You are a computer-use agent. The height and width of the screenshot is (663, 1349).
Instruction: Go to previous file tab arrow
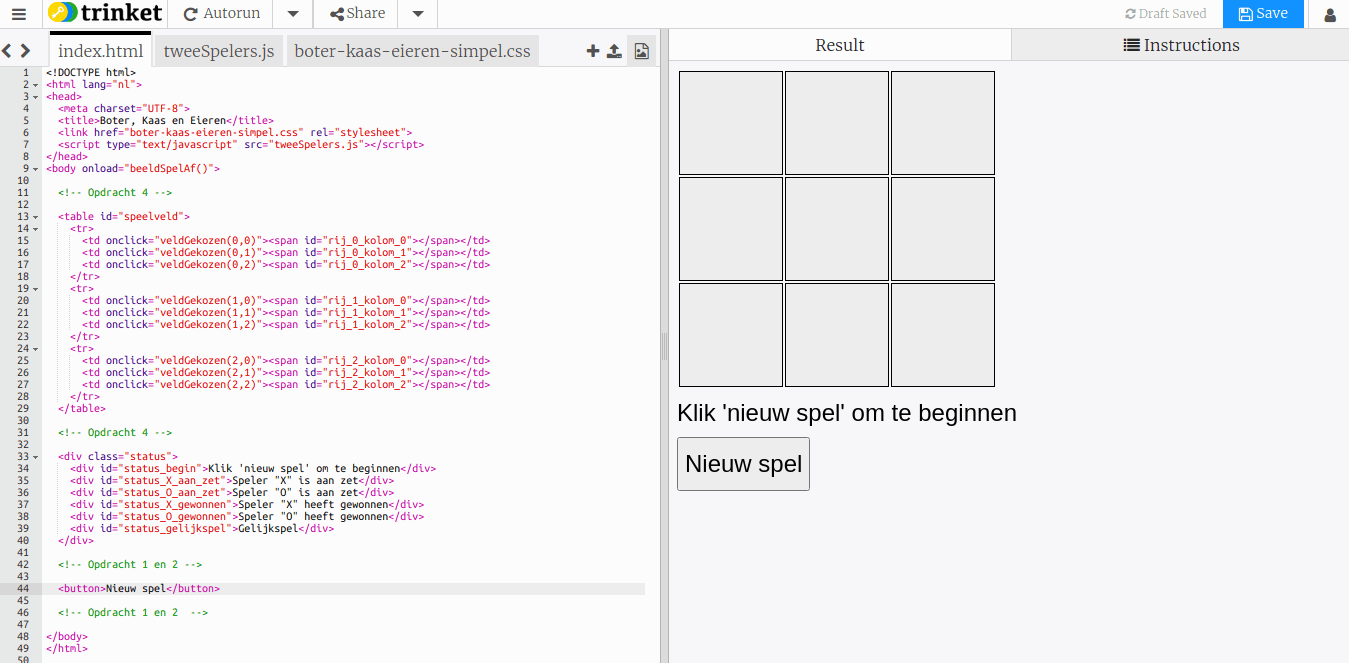[x=6, y=51]
